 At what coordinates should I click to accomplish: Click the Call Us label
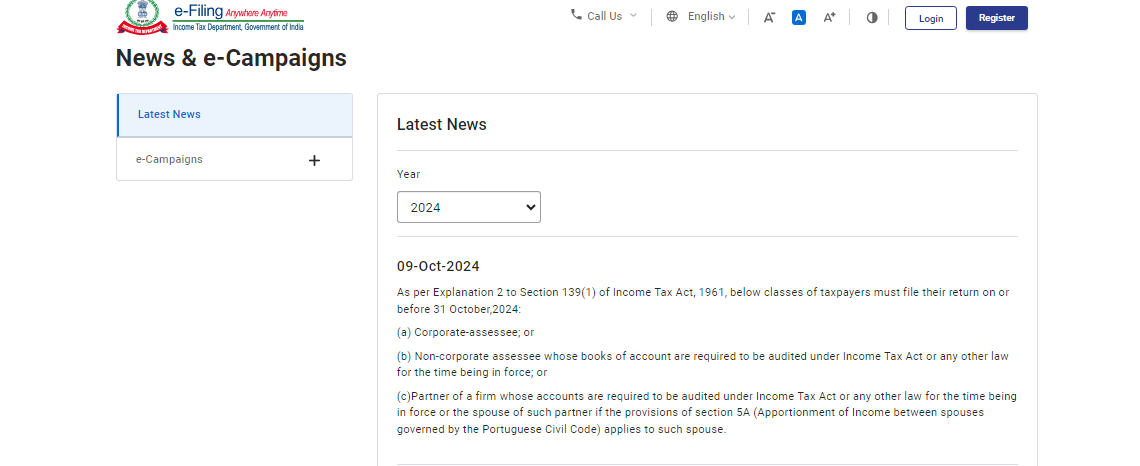pos(604,16)
